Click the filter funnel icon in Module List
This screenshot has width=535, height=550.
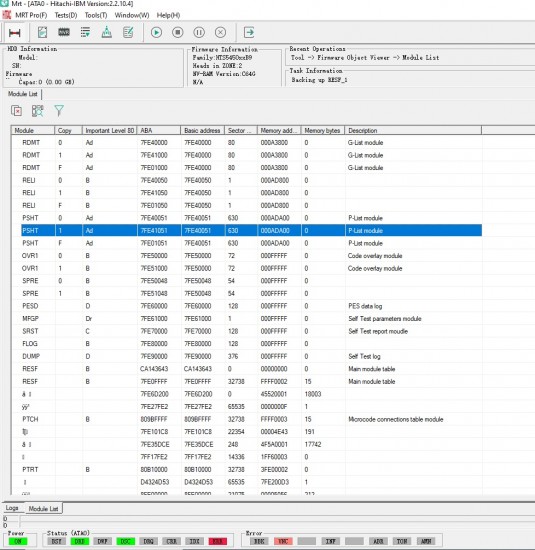tap(59, 111)
